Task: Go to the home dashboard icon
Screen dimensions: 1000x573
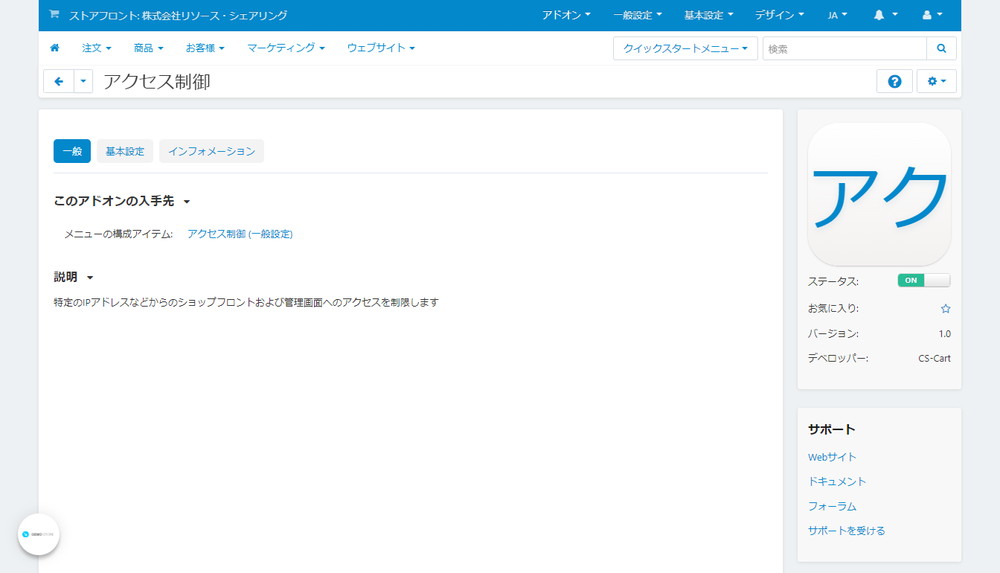Action: coord(55,48)
